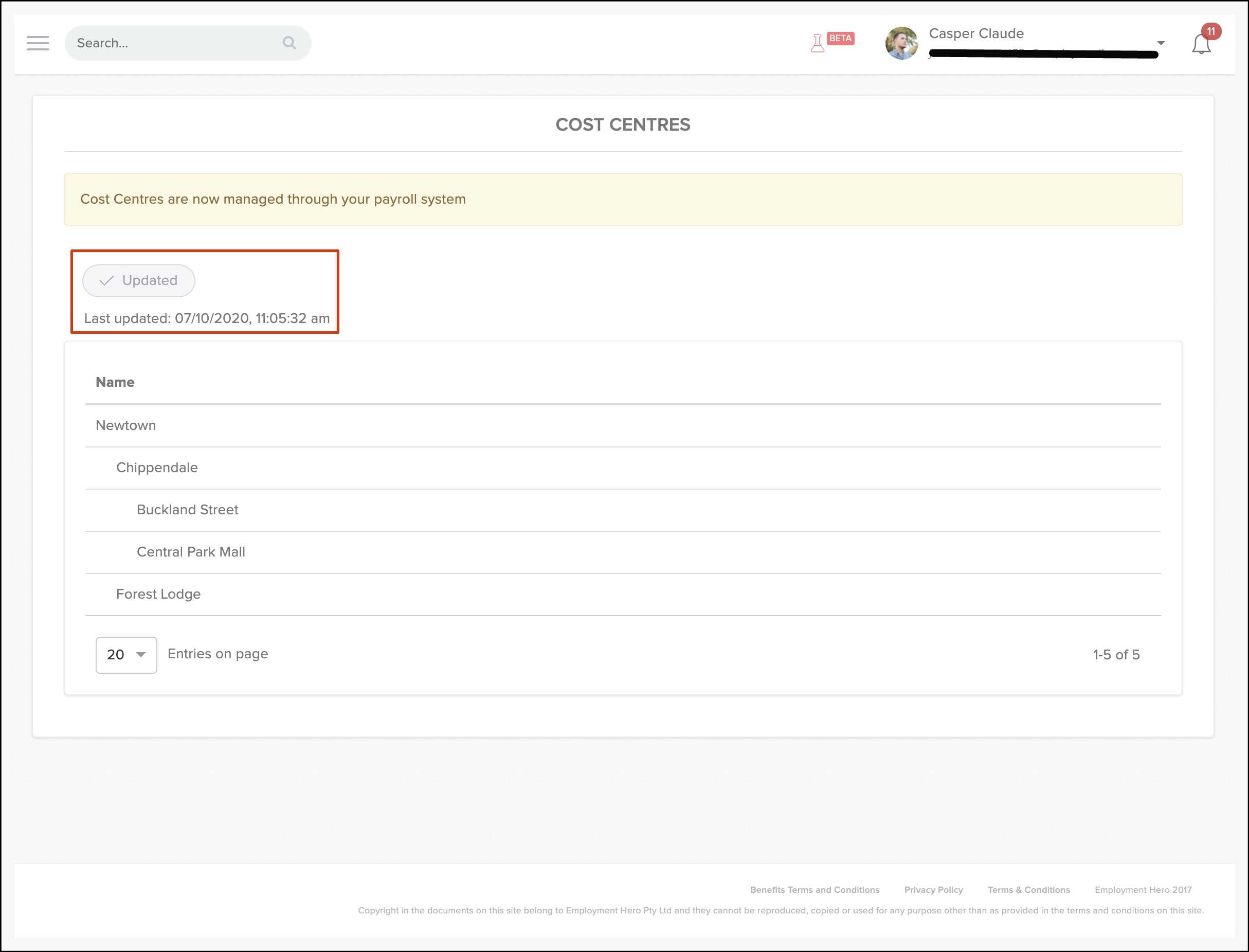
Task: Open the hamburger navigation menu
Action: tap(38, 43)
